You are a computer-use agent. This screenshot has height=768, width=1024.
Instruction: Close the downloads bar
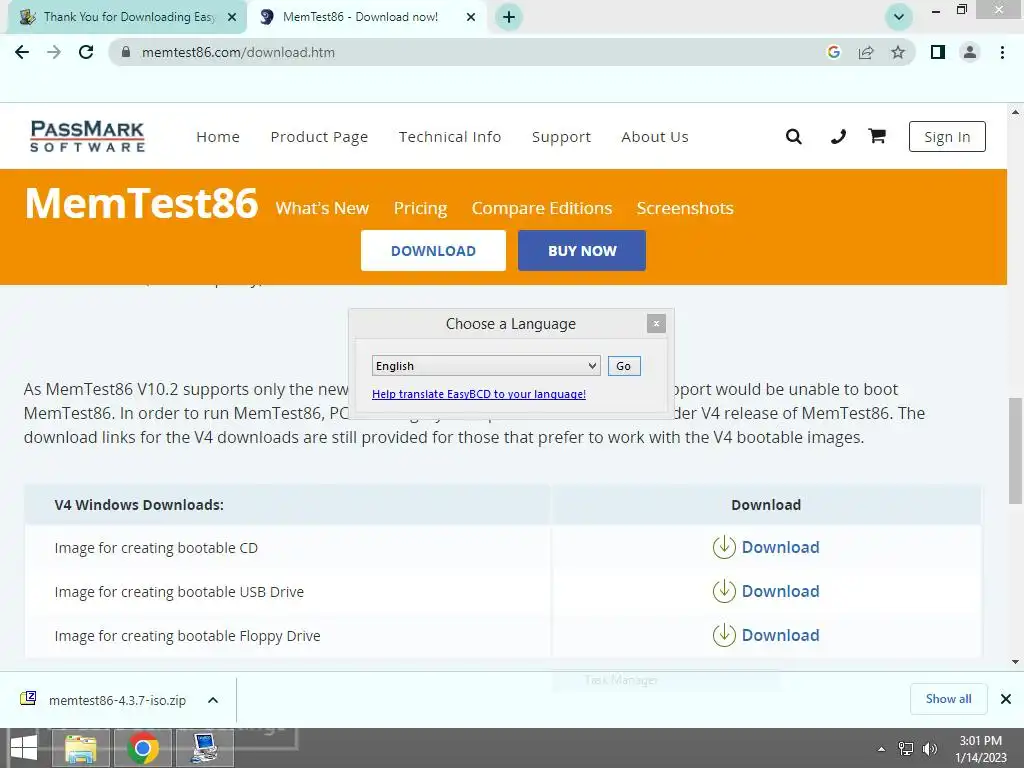click(x=1006, y=699)
